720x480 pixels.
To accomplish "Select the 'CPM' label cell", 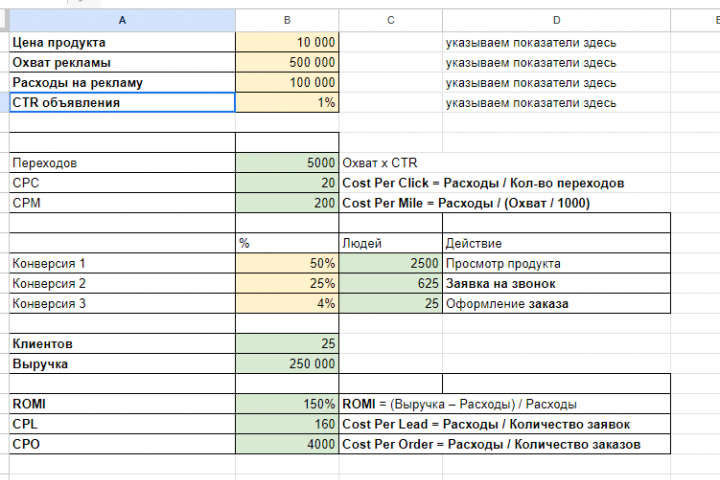I will (122, 203).
